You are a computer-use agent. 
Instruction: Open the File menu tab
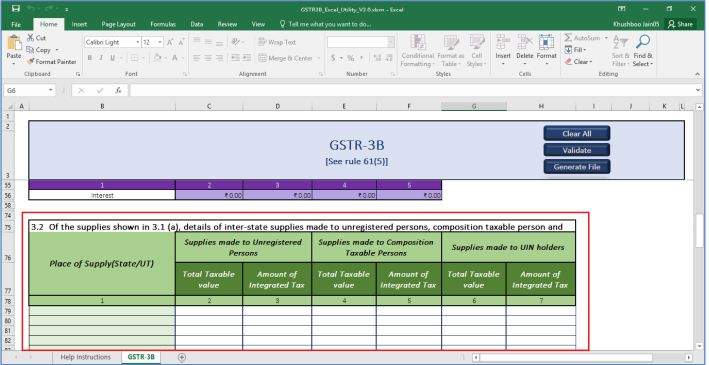[x=16, y=24]
